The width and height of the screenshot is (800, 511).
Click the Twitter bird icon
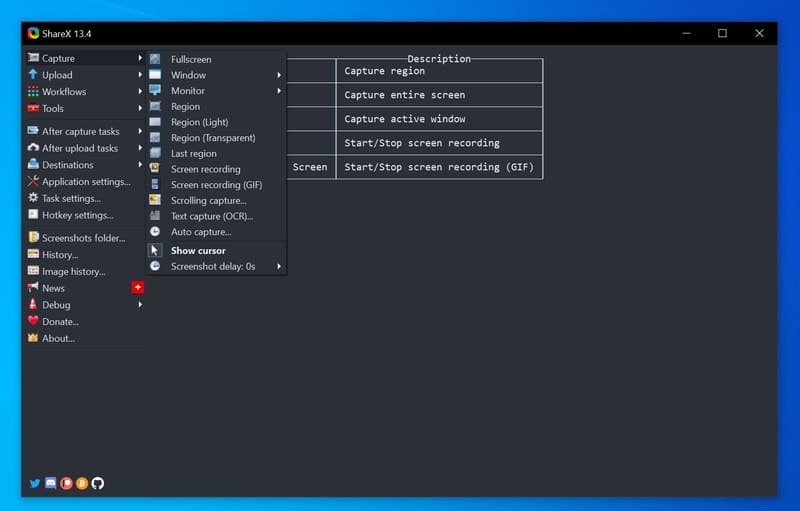tap(34, 483)
